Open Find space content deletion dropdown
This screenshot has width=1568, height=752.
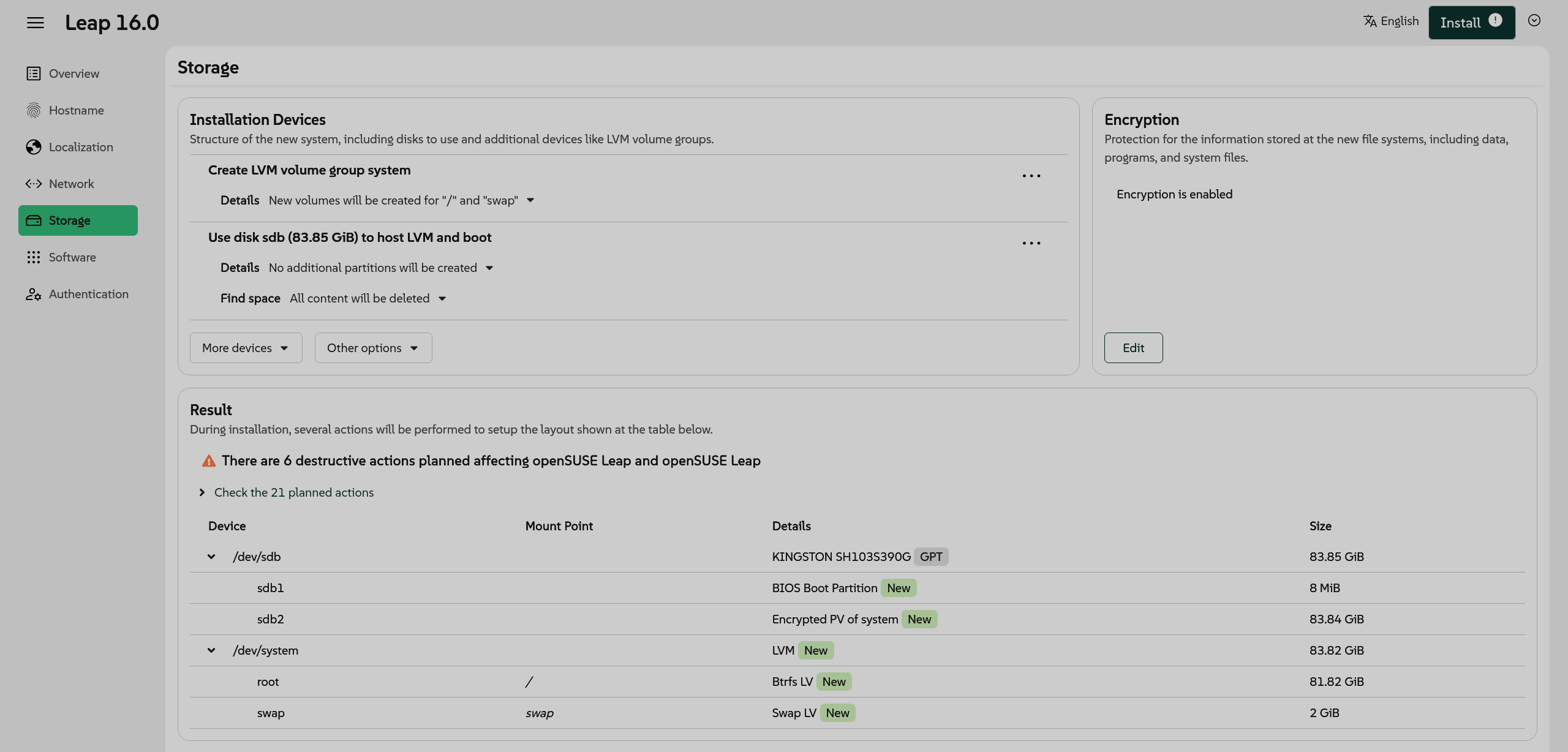tap(367, 298)
